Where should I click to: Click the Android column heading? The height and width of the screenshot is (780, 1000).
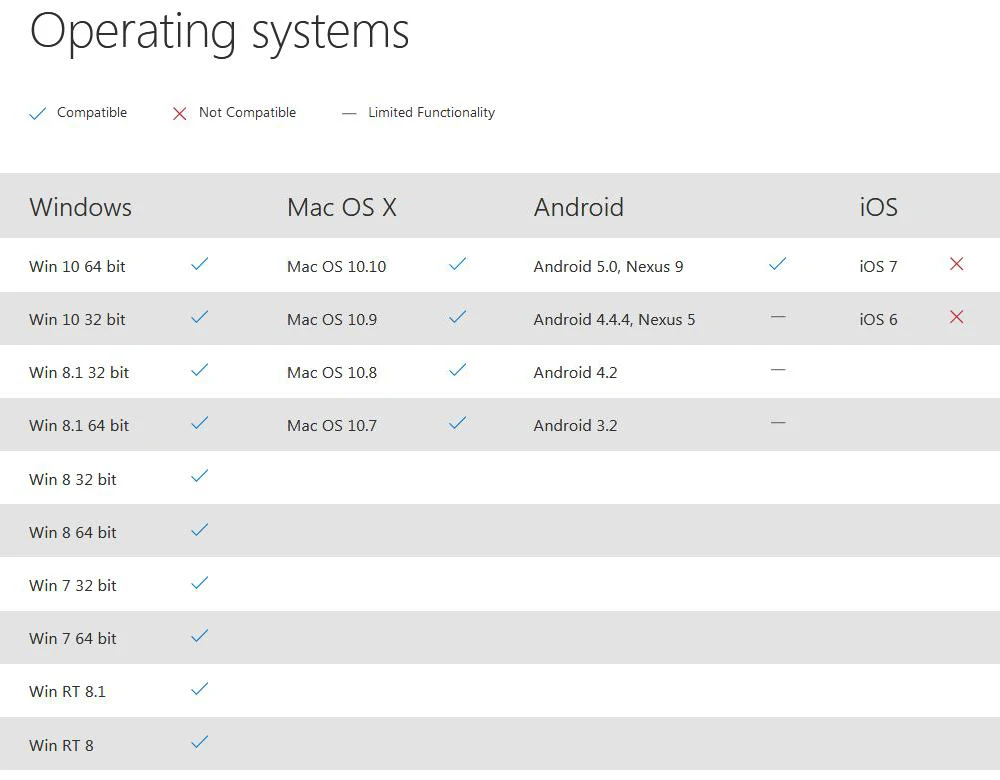579,207
